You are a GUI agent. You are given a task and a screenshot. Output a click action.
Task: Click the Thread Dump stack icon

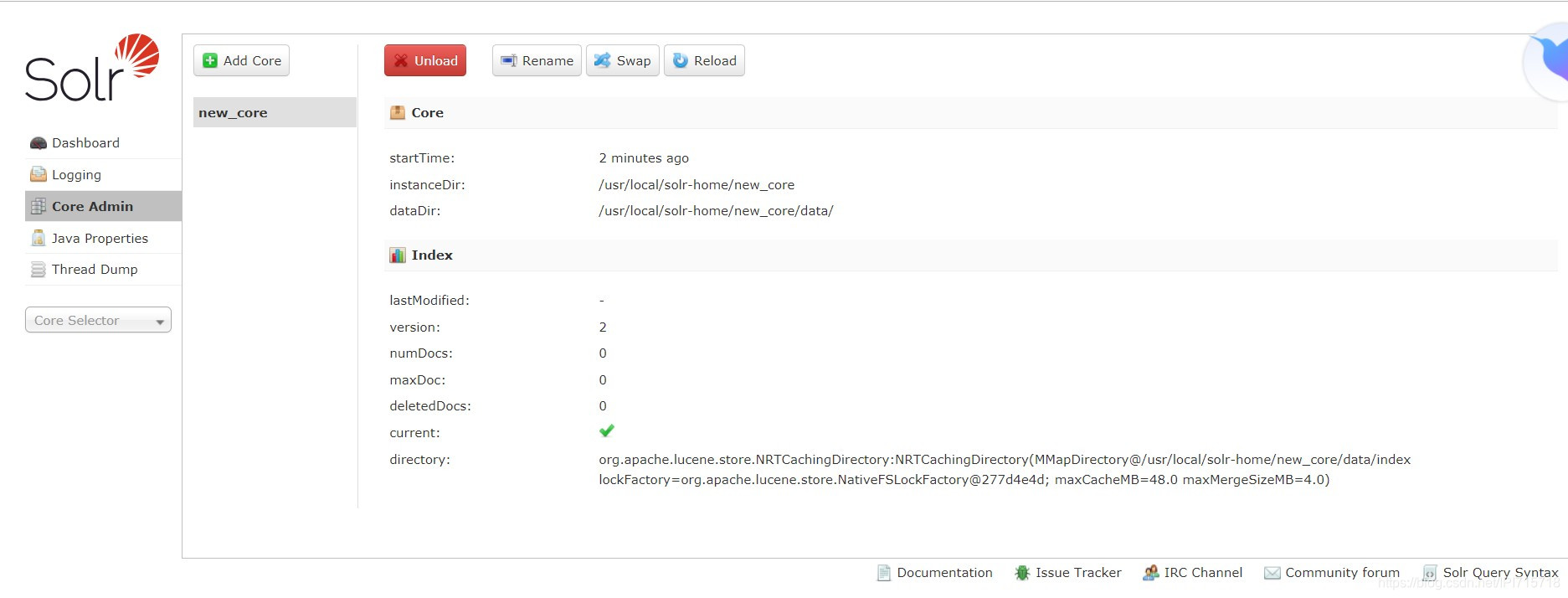39,270
